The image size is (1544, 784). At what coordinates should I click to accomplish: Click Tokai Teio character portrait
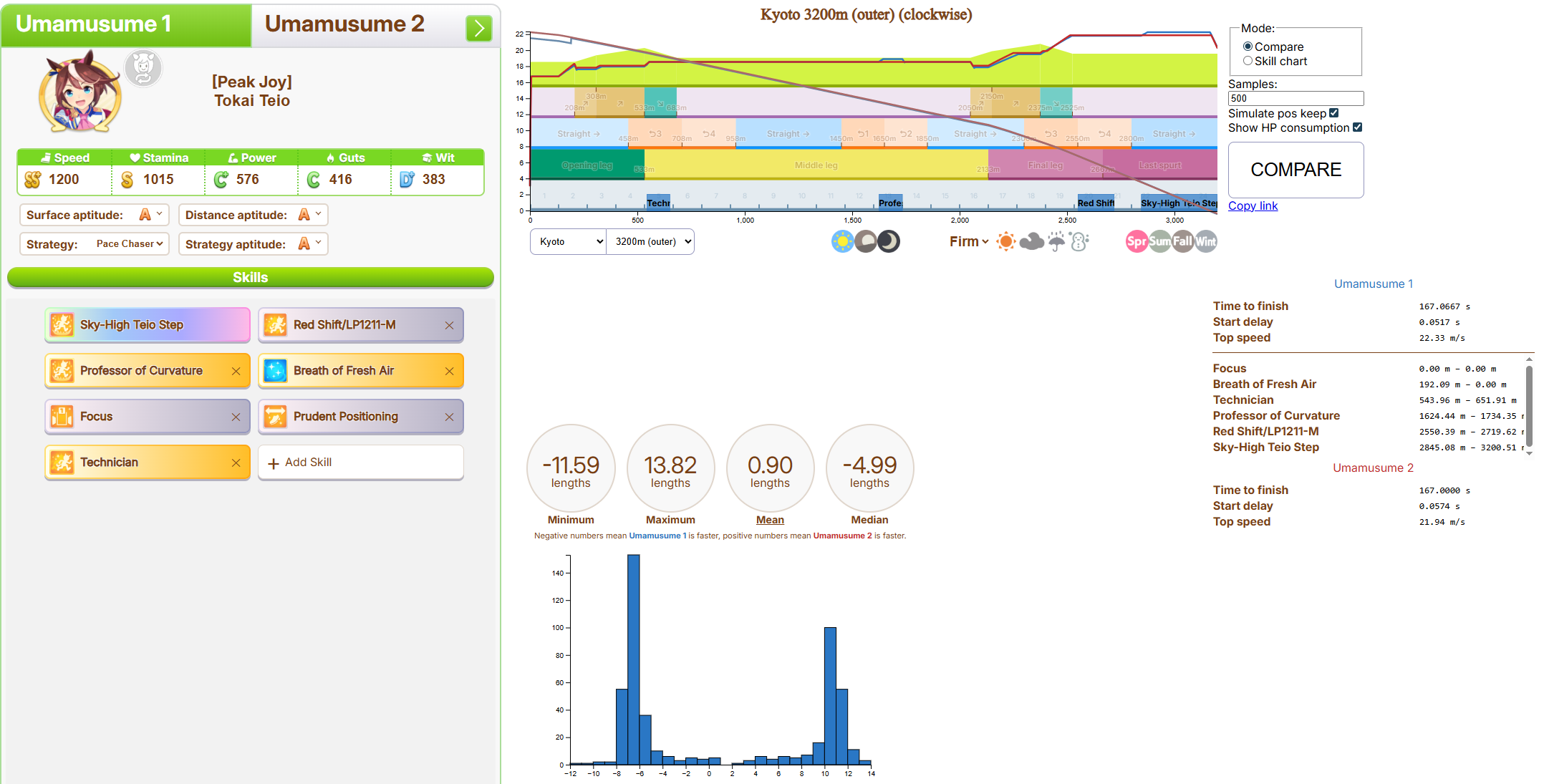pyautogui.click(x=79, y=92)
